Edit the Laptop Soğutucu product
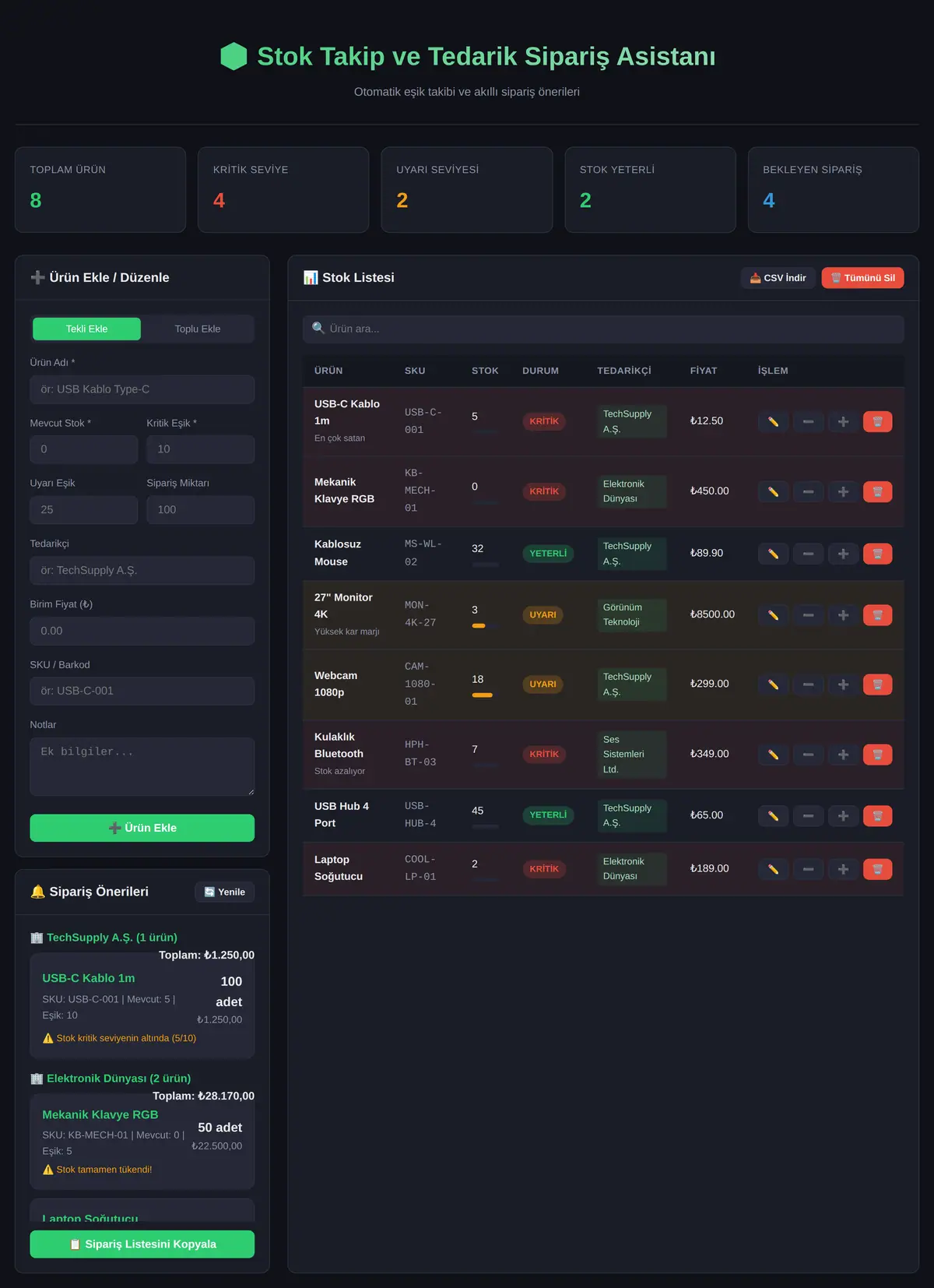This screenshot has height=1288, width=934. click(x=773, y=869)
